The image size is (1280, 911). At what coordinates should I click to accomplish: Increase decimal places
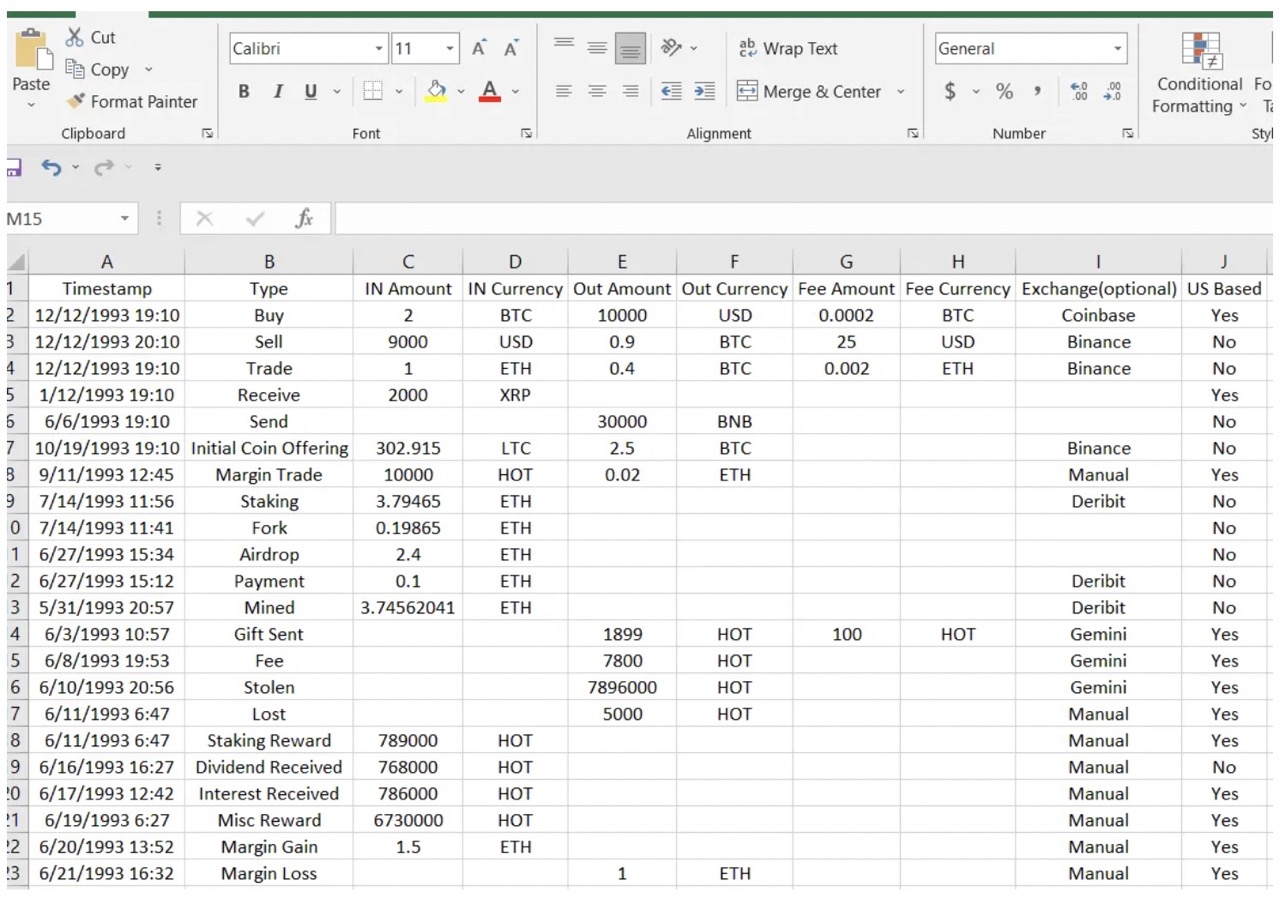pos(1079,91)
